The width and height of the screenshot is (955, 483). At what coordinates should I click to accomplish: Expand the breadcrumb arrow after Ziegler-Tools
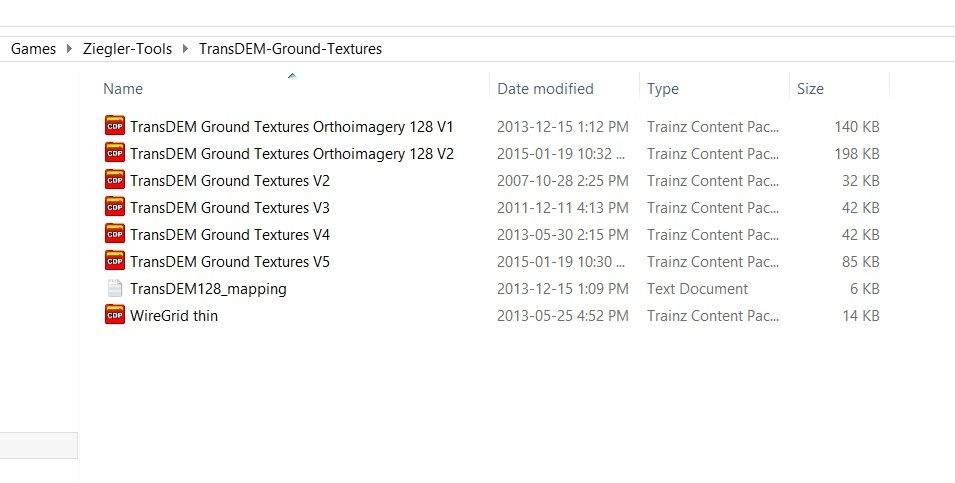[186, 48]
